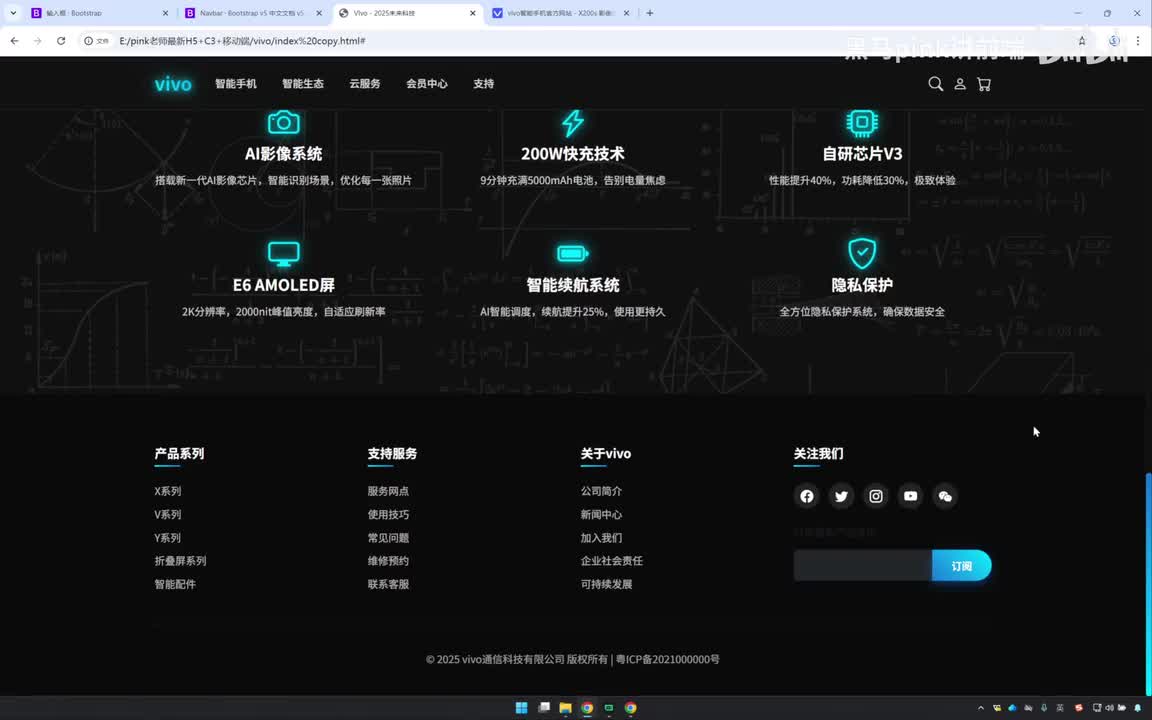Click the user account icon in navbar

click(x=960, y=84)
